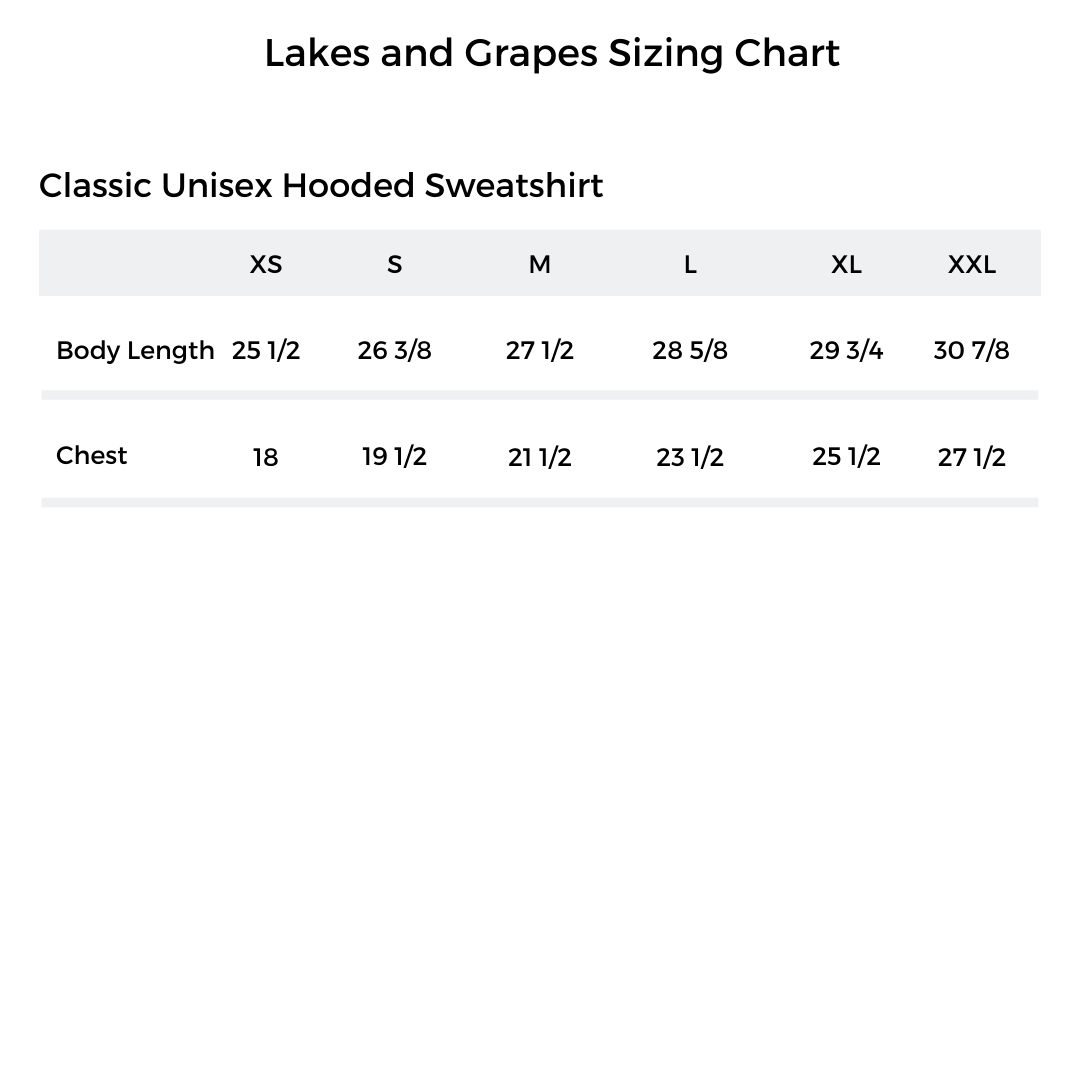Select the S size column header
The height and width of the screenshot is (1080, 1080).
pos(394,264)
